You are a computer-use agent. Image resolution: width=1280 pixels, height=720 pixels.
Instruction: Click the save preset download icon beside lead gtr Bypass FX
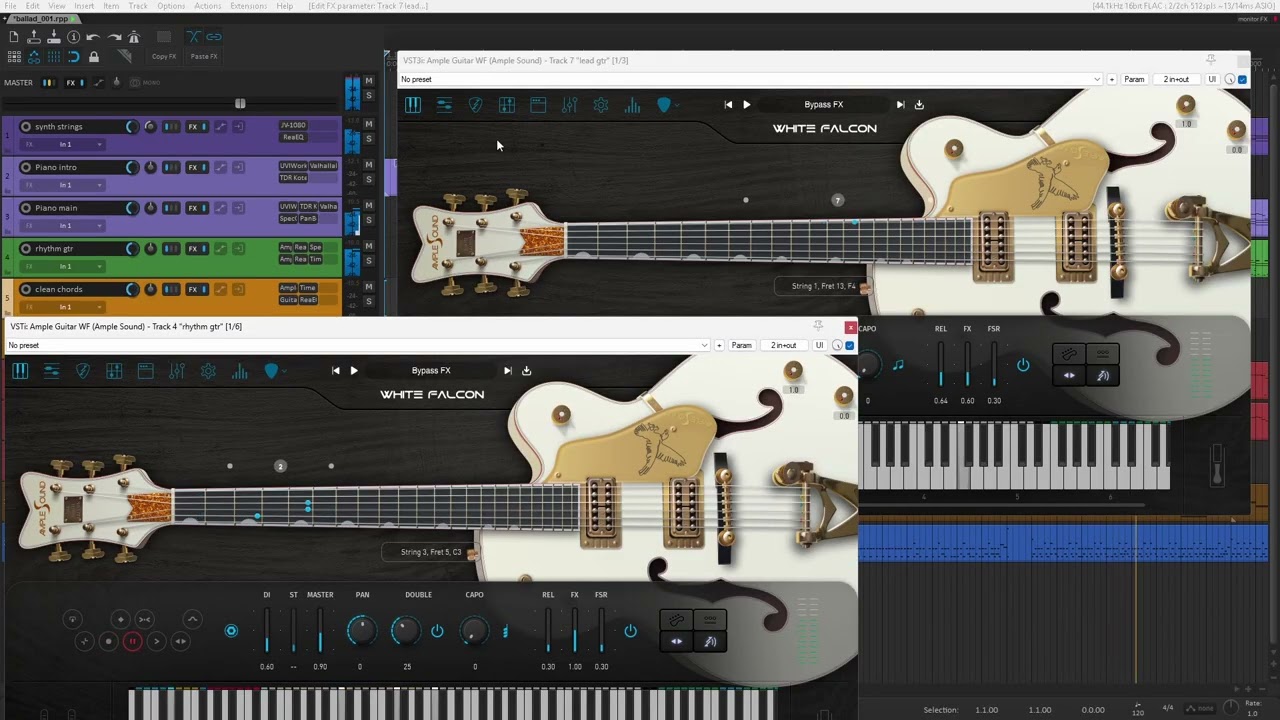pos(919,104)
